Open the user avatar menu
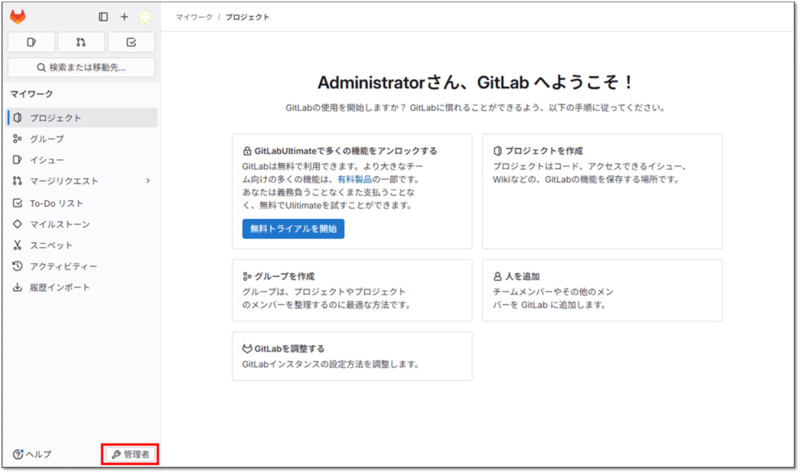This screenshot has width=800, height=473. (145, 17)
